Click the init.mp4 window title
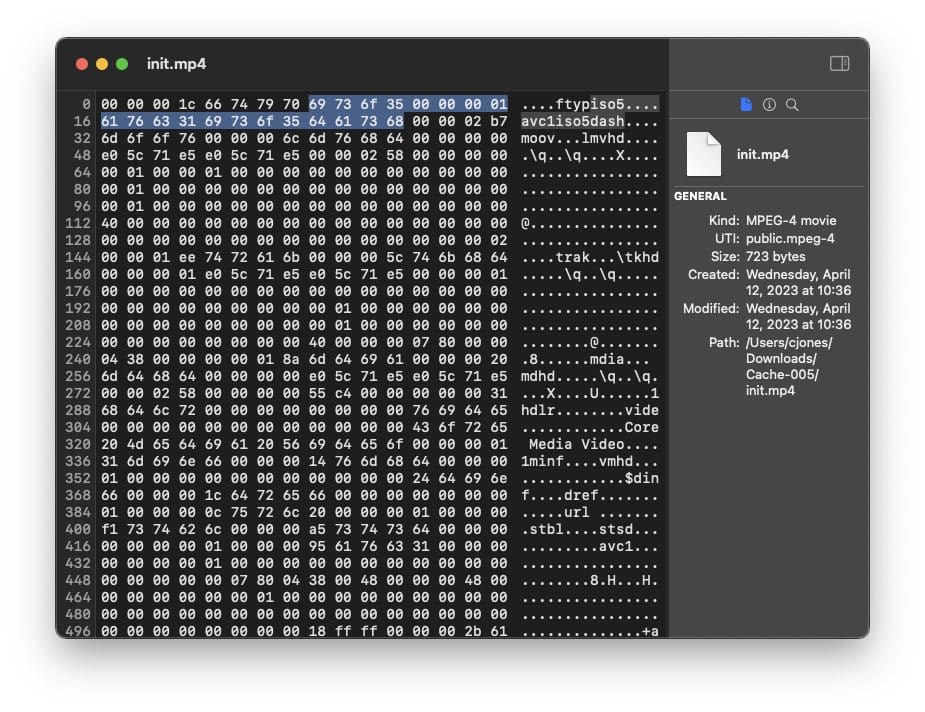The height and width of the screenshot is (712, 925). coord(176,64)
